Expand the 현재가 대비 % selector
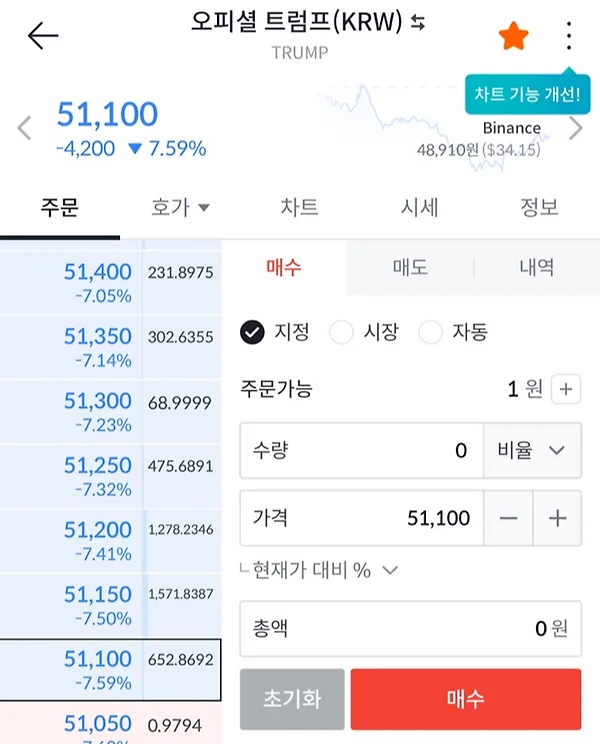This screenshot has height=744, width=600. (x=319, y=570)
